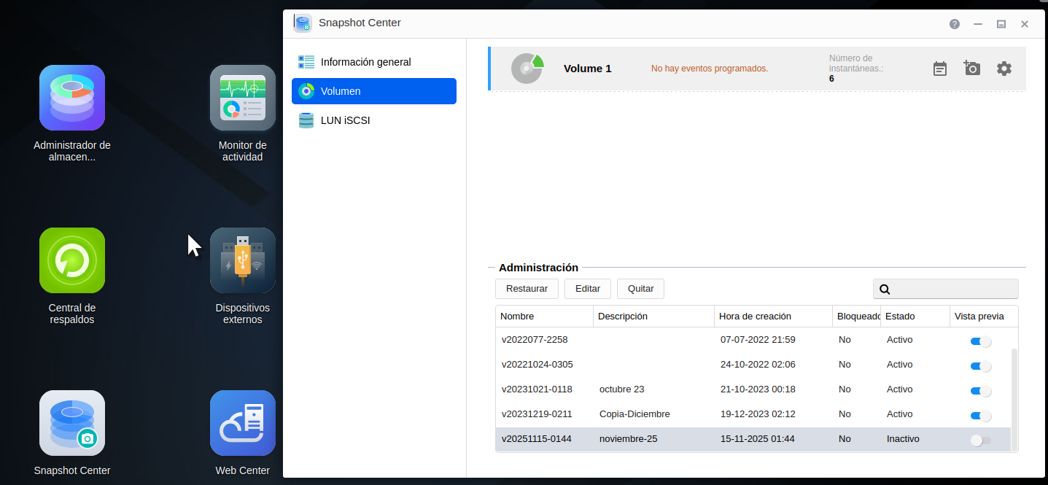1048x485 pixels.
Task: Open Administrador de almacenamiento desktop icon
Action: pos(72,98)
